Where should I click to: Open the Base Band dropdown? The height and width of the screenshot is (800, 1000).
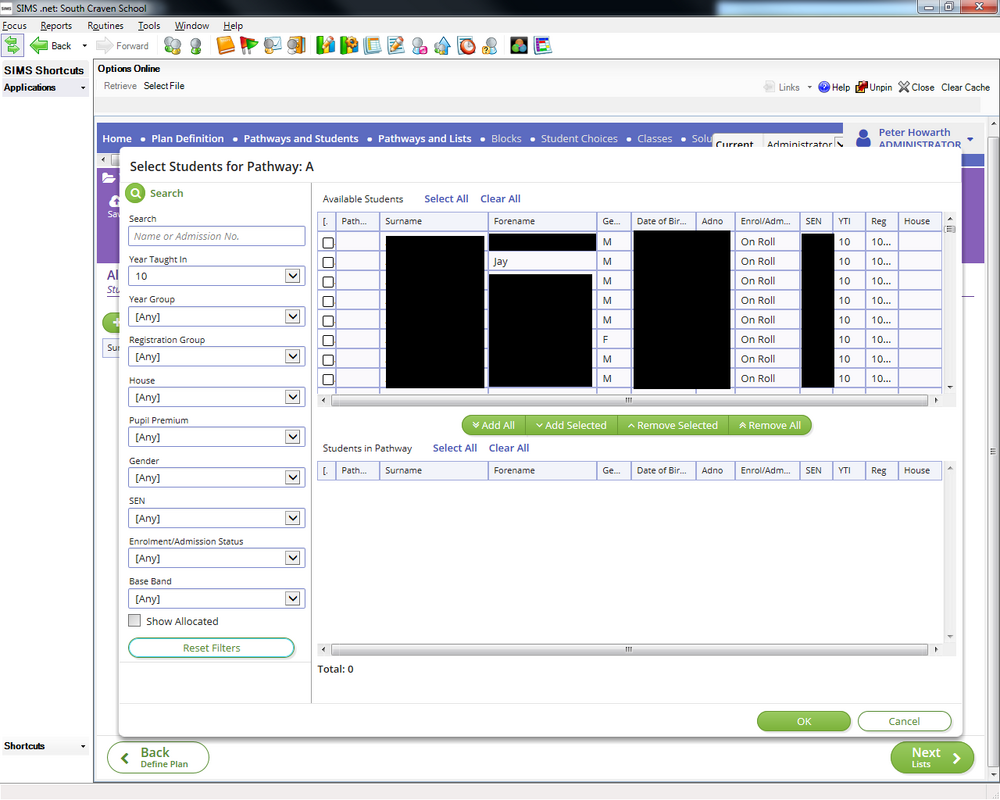pos(293,598)
